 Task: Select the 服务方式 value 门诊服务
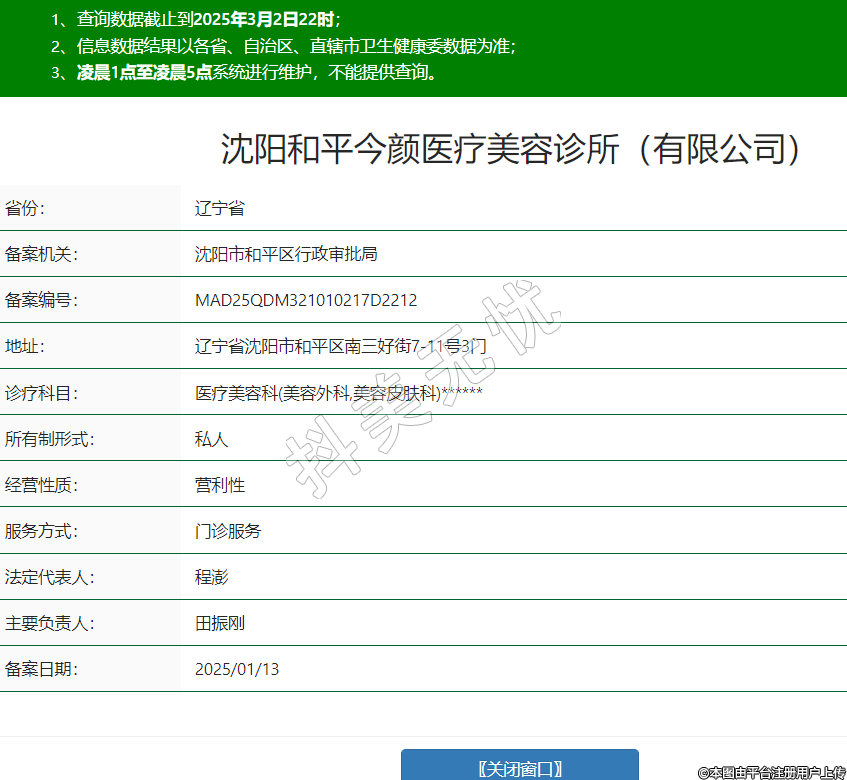click(228, 531)
